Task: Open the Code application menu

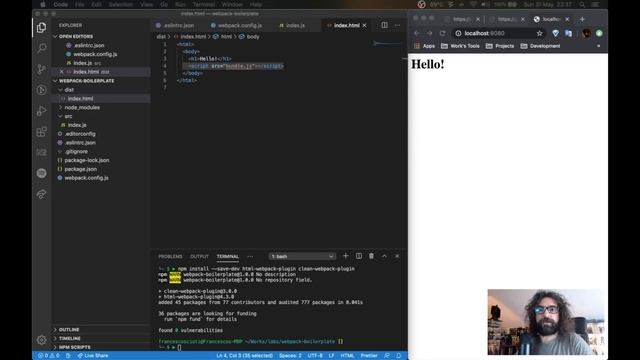Action: 60,4
